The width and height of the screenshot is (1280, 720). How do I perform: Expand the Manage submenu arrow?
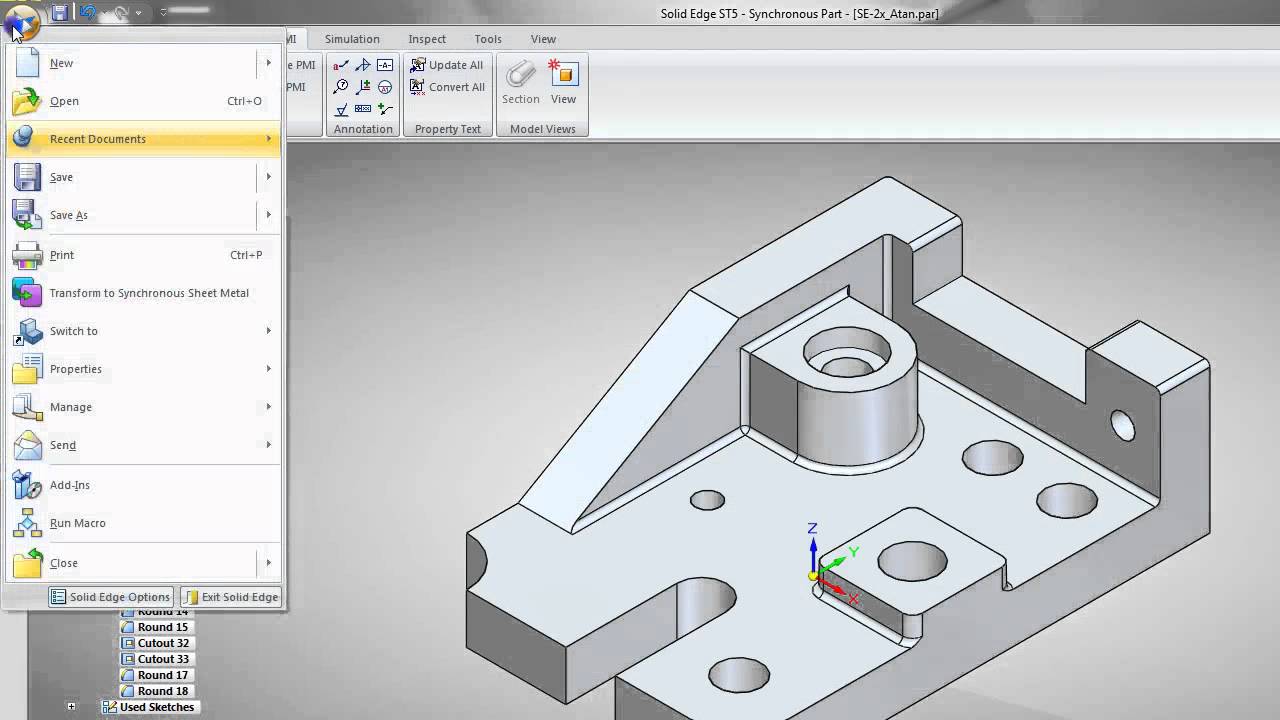268,407
